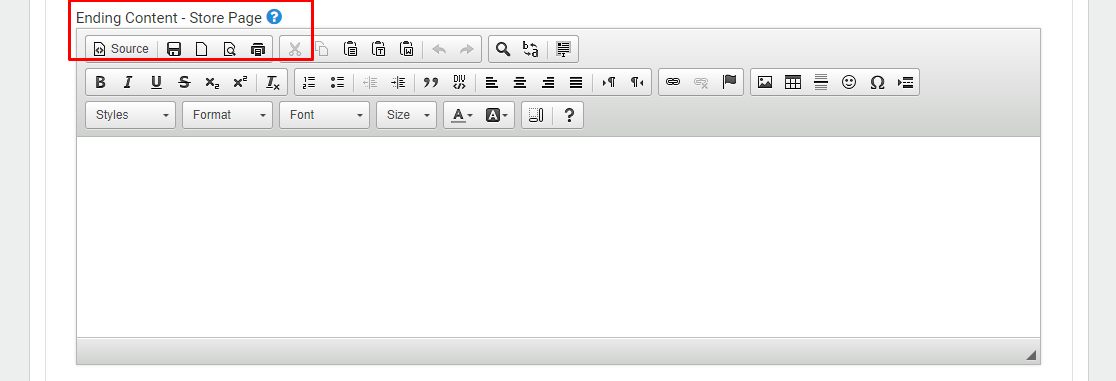Insert a horizontal line
The width and height of the screenshot is (1116, 381).
pyautogui.click(x=821, y=82)
